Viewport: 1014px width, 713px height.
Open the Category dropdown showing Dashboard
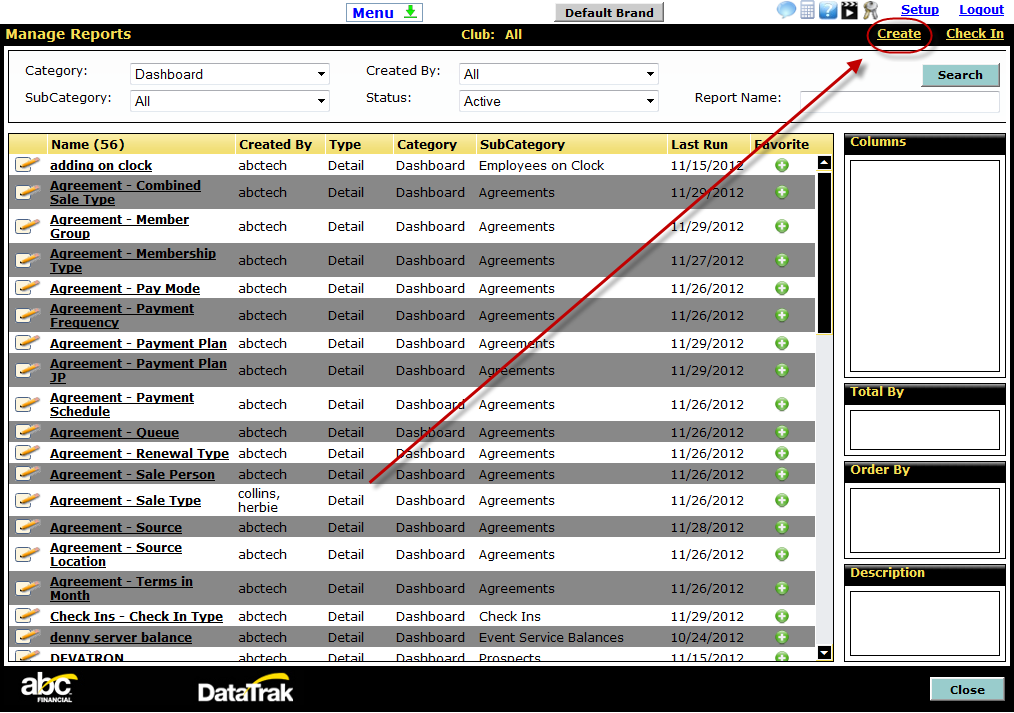pyautogui.click(x=229, y=74)
